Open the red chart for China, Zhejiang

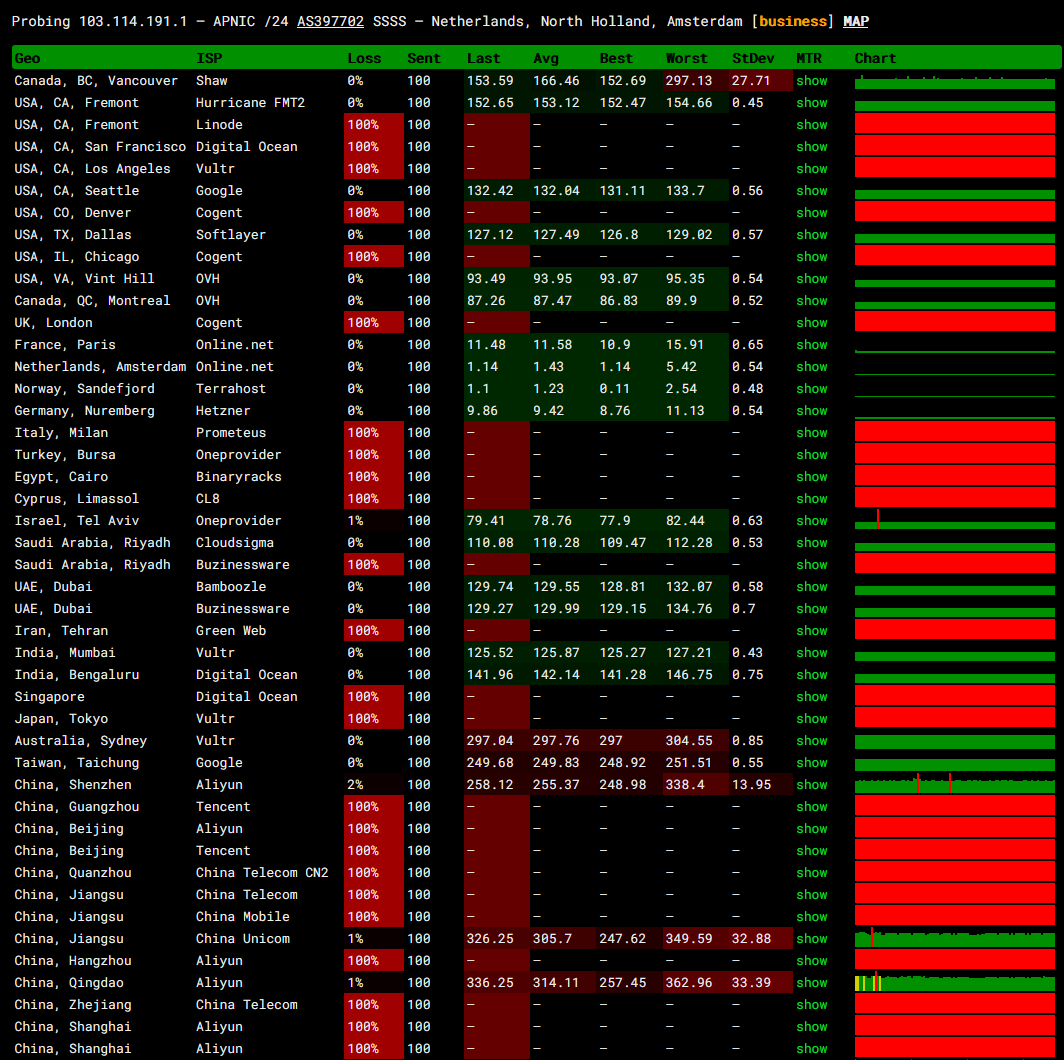[955, 1005]
